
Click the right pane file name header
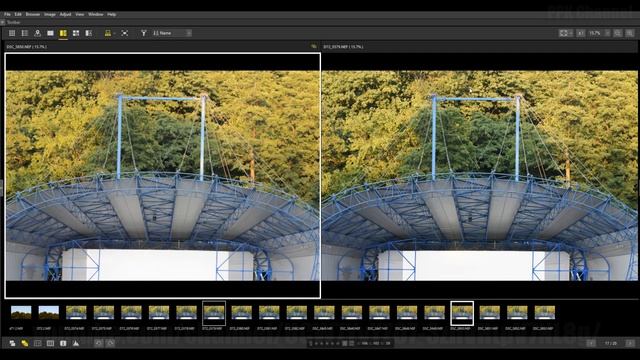343,47
